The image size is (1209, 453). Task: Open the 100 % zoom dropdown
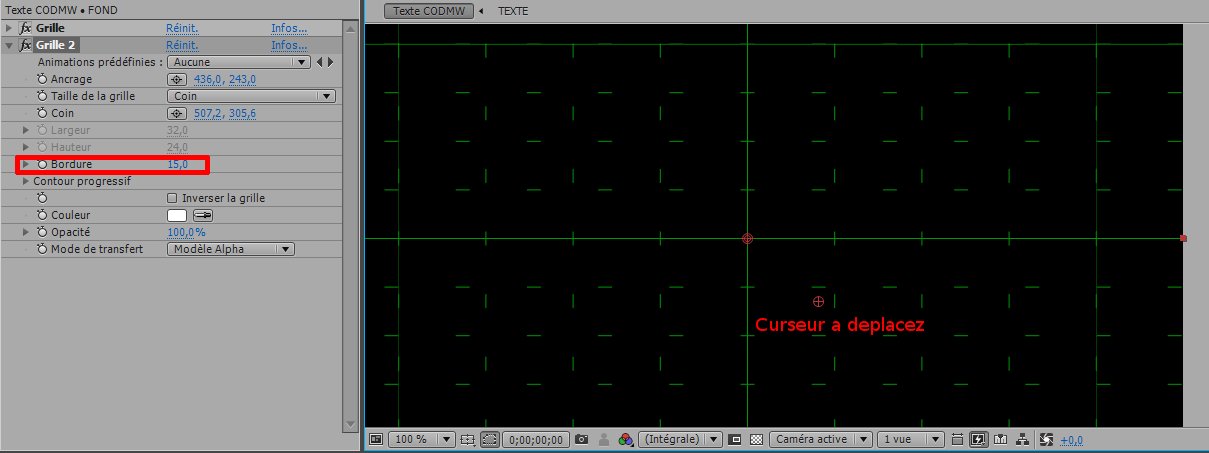coord(420,439)
